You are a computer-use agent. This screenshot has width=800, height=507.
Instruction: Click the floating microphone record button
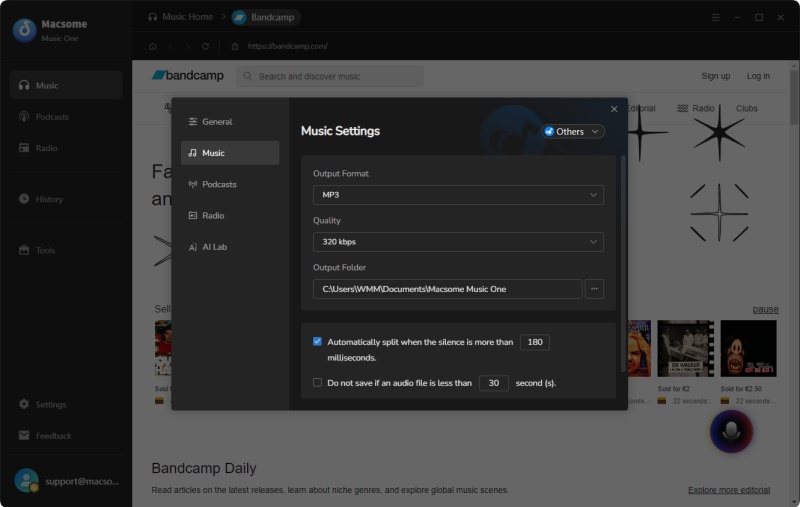click(731, 432)
